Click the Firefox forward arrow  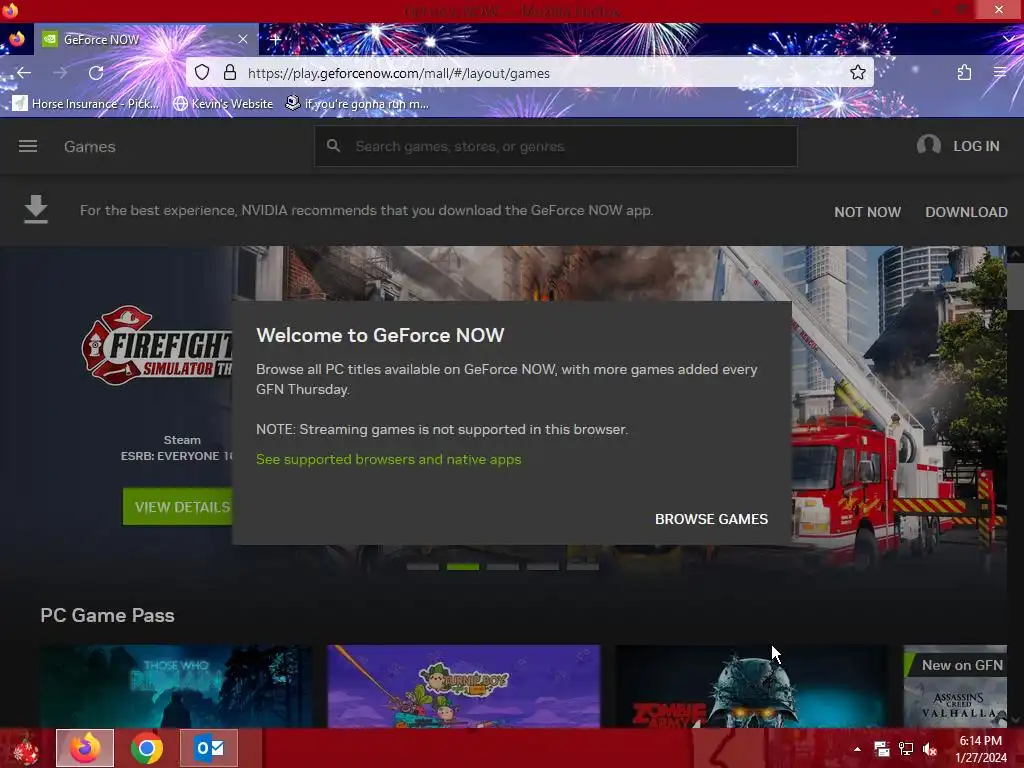pos(60,72)
